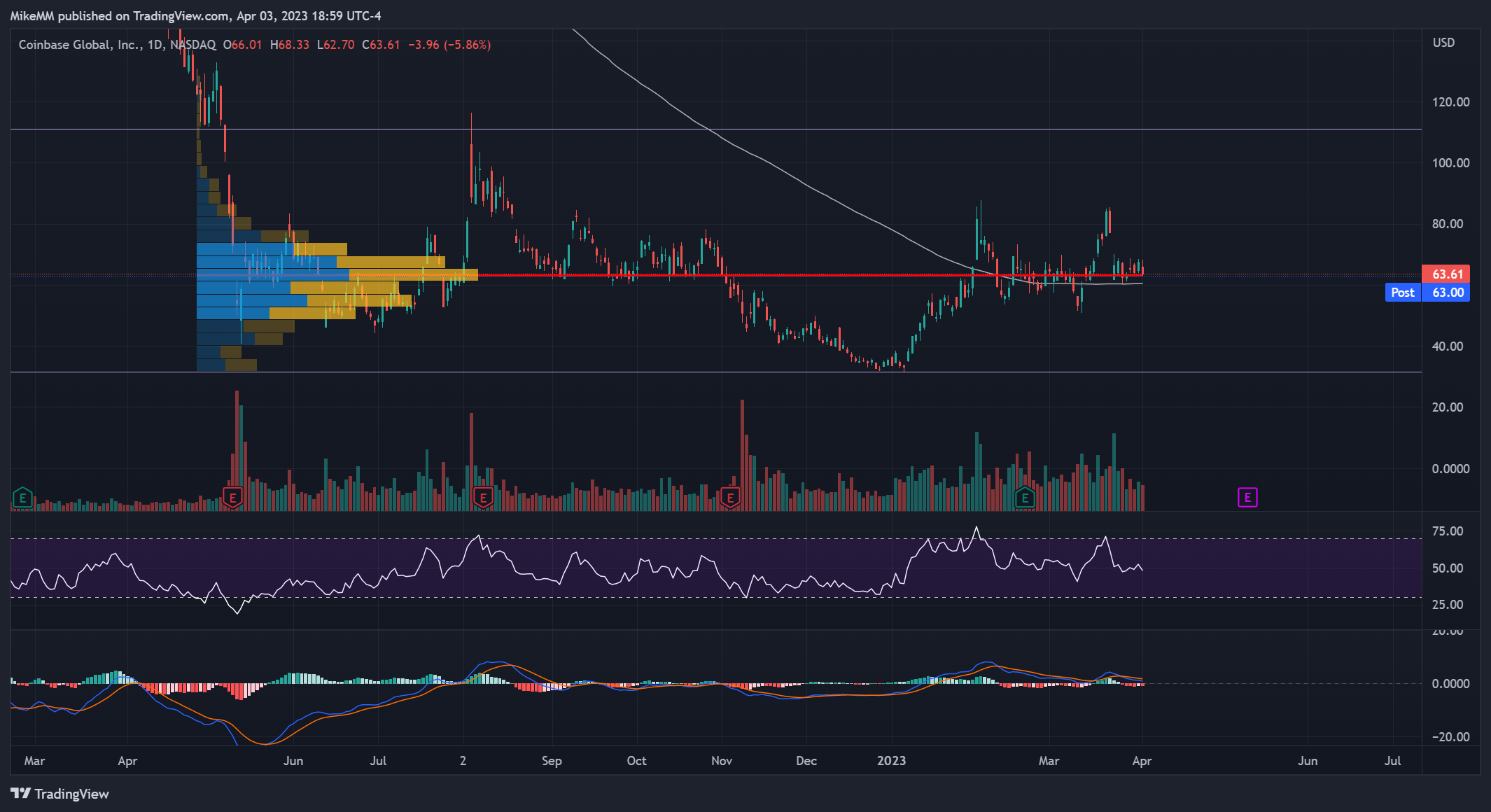
Task: Click the 25.00 RSI axis label
Action: click(x=1448, y=605)
